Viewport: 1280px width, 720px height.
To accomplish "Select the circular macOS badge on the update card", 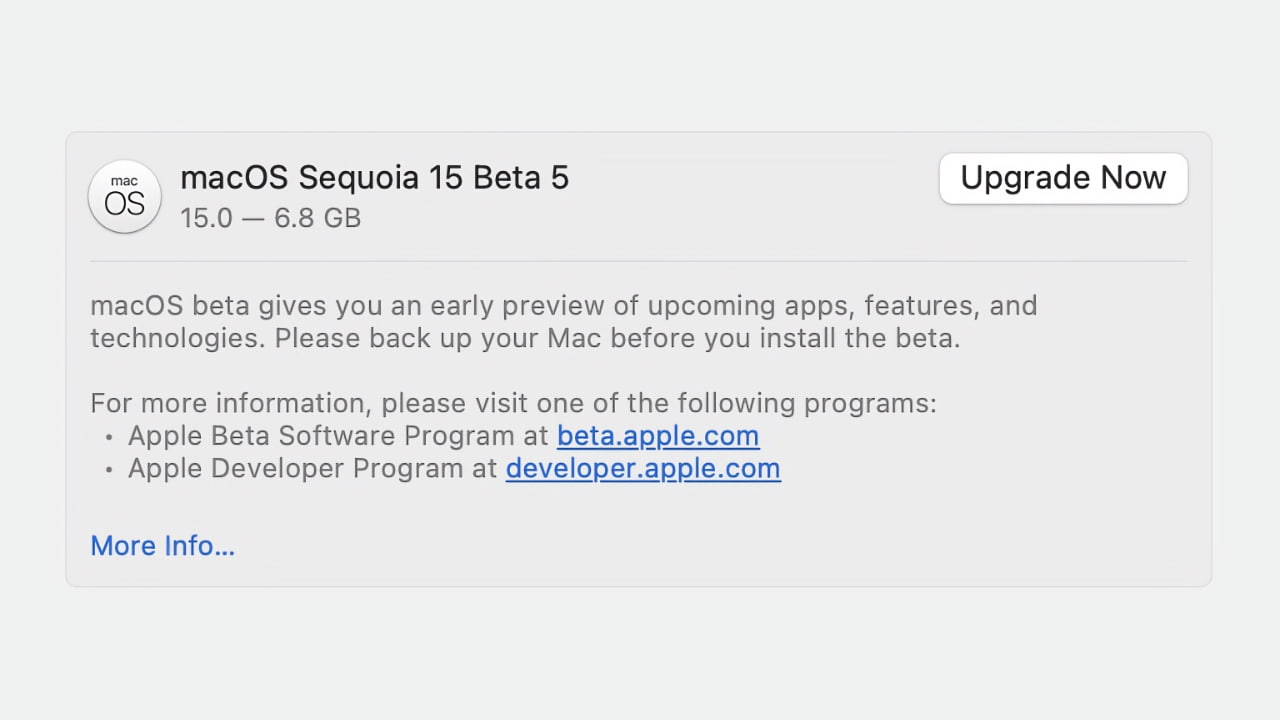I will [124, 197].
